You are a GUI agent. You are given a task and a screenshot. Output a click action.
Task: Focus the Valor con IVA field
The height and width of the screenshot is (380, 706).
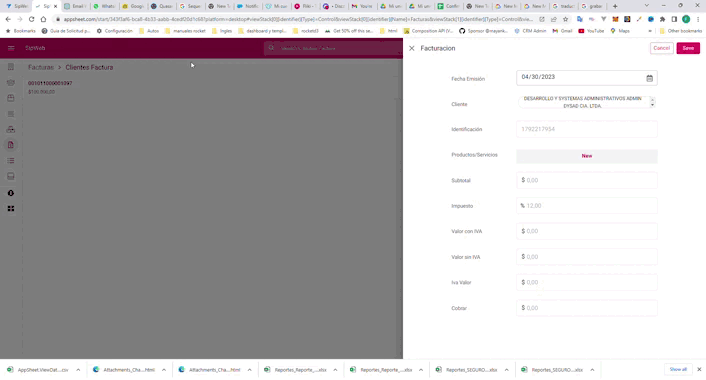point(587,231)
